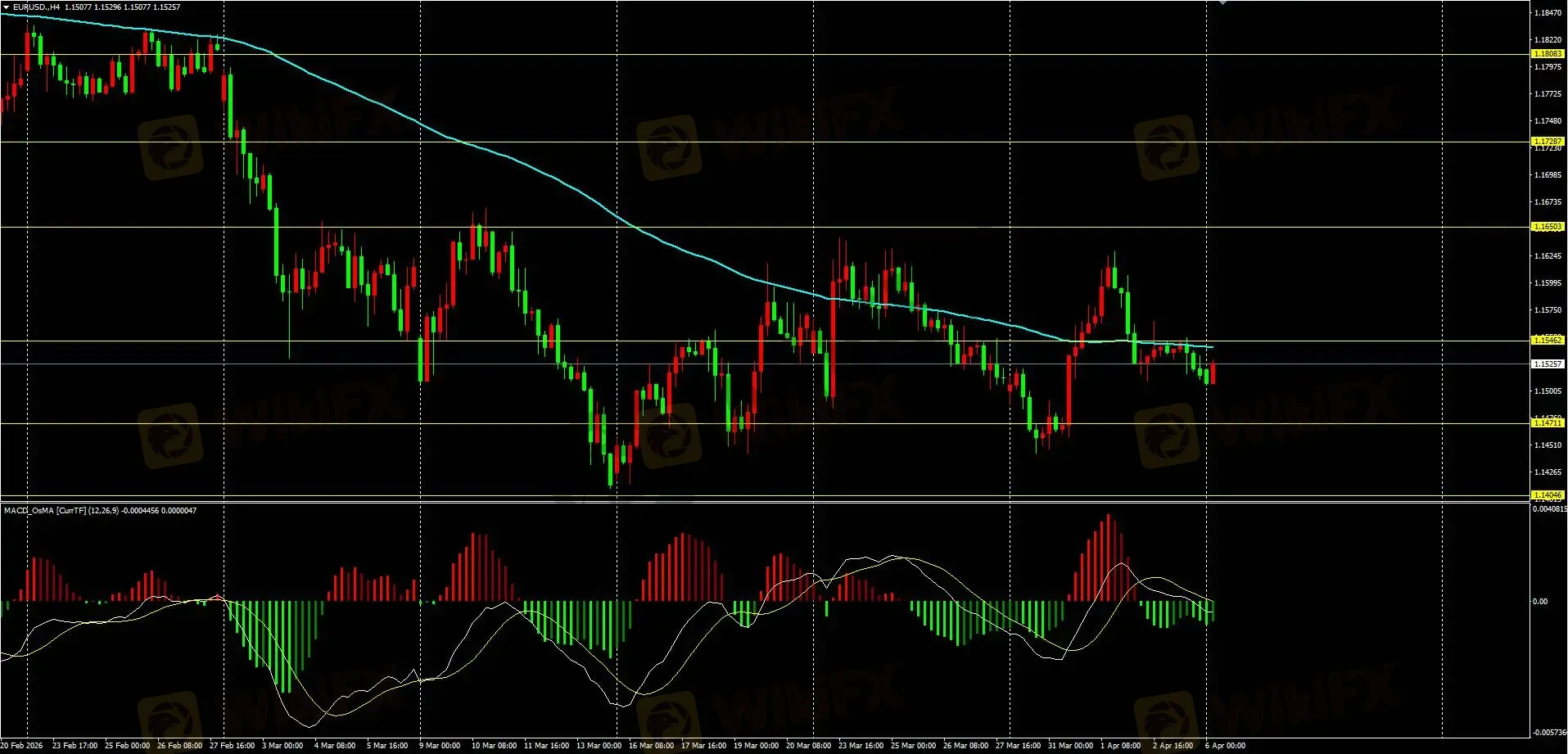
Task: Select the yellow 1.18083 price level label
Action: pos(1548,54)
